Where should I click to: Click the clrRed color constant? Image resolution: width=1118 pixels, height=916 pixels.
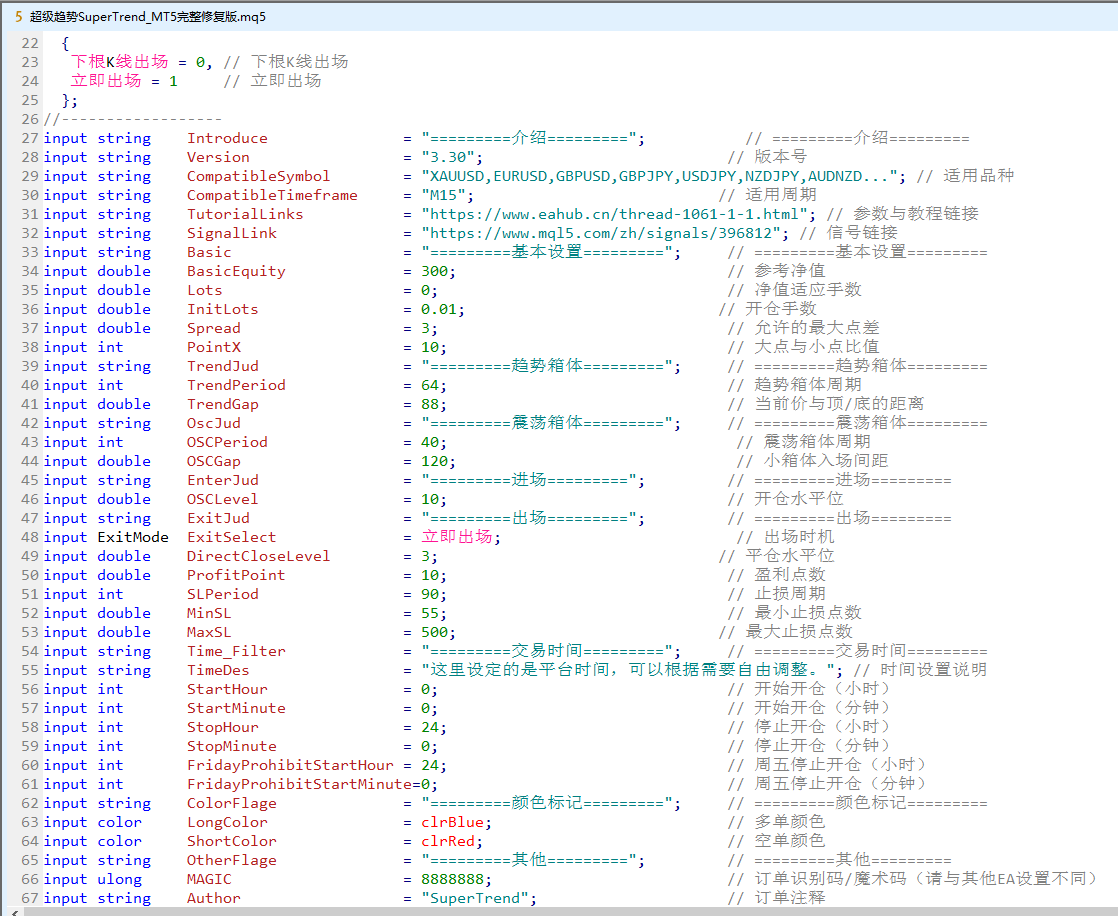[448, 842]
